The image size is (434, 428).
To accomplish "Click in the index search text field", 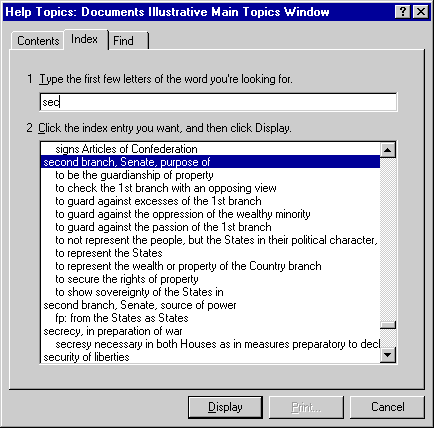I will (x=218, y=102).
